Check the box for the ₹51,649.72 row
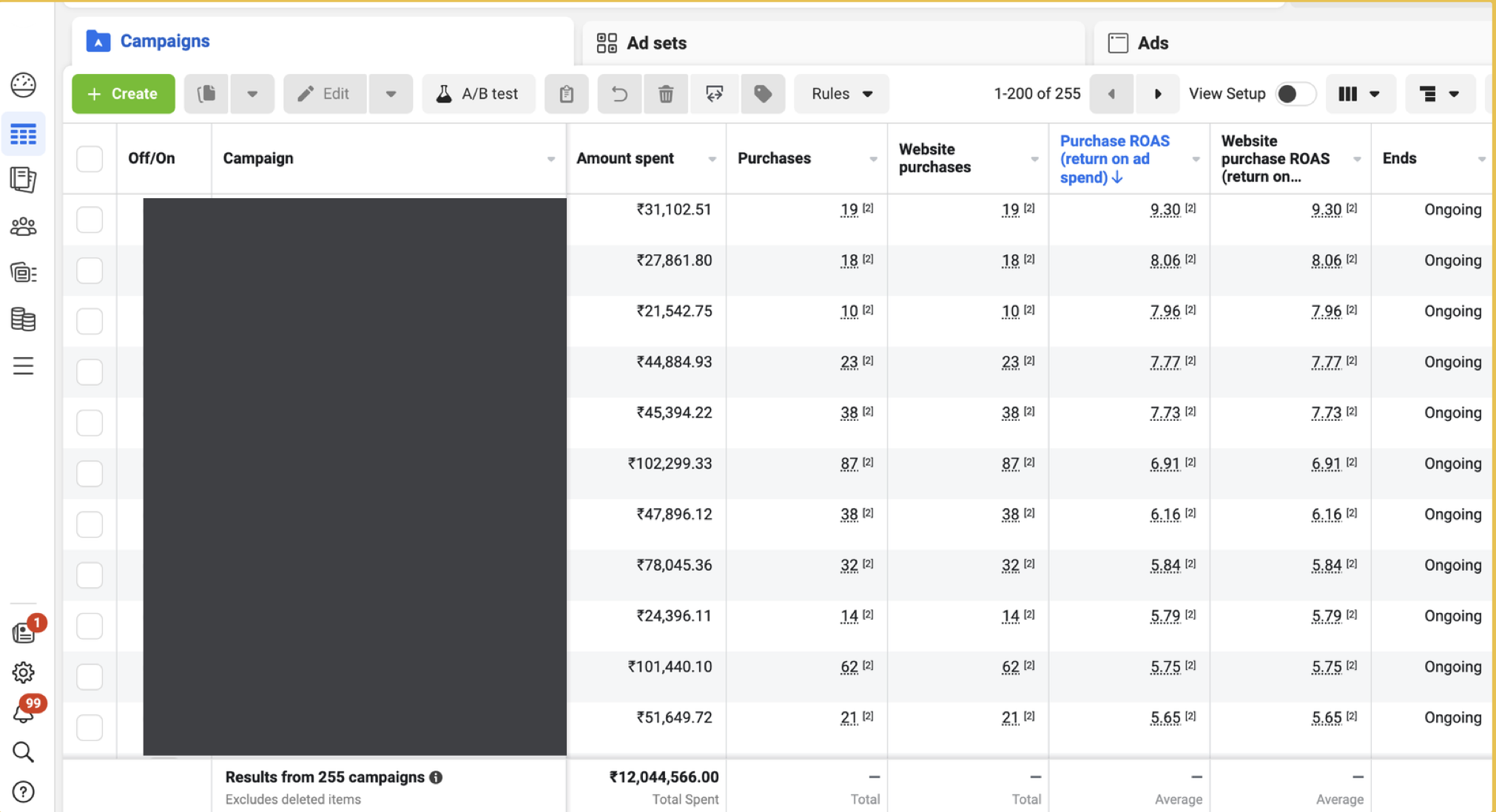The width and height of the screenshot is (1496, 812). click(90, 727)
